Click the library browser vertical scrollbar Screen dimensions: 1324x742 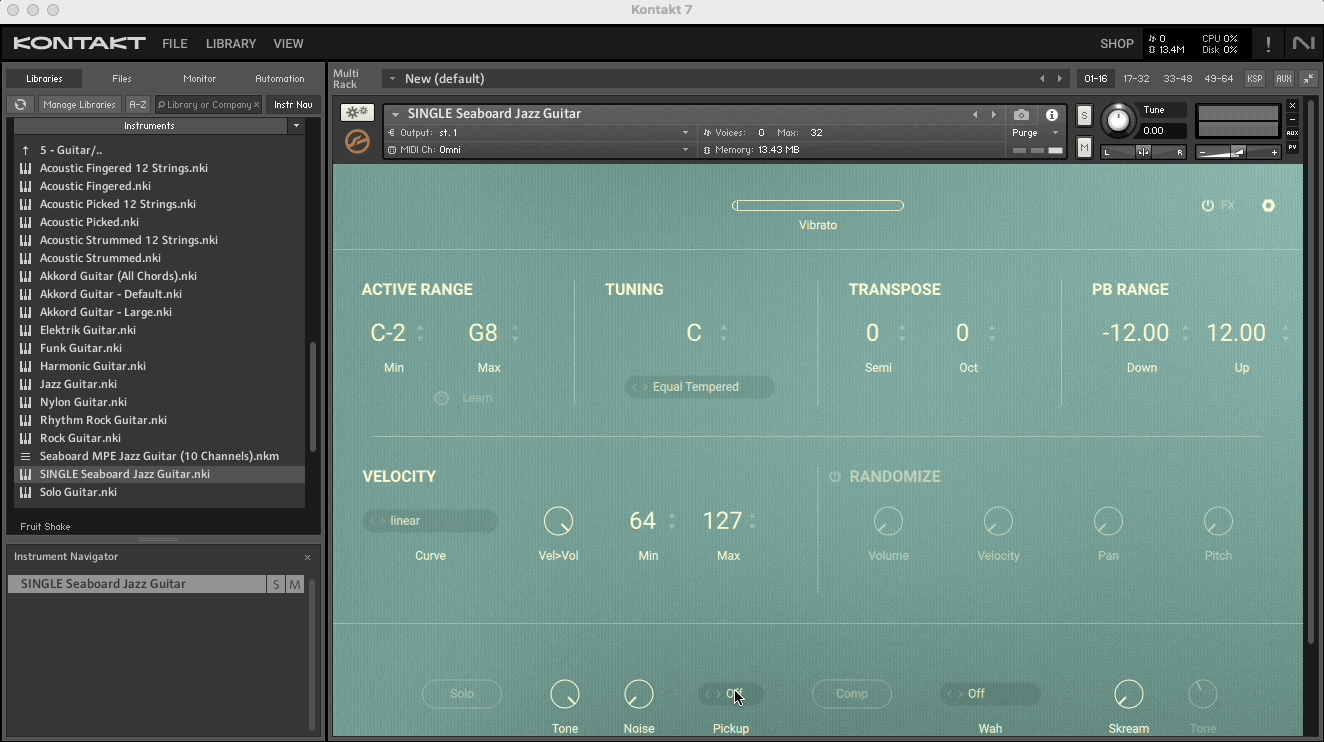point(312,396)
